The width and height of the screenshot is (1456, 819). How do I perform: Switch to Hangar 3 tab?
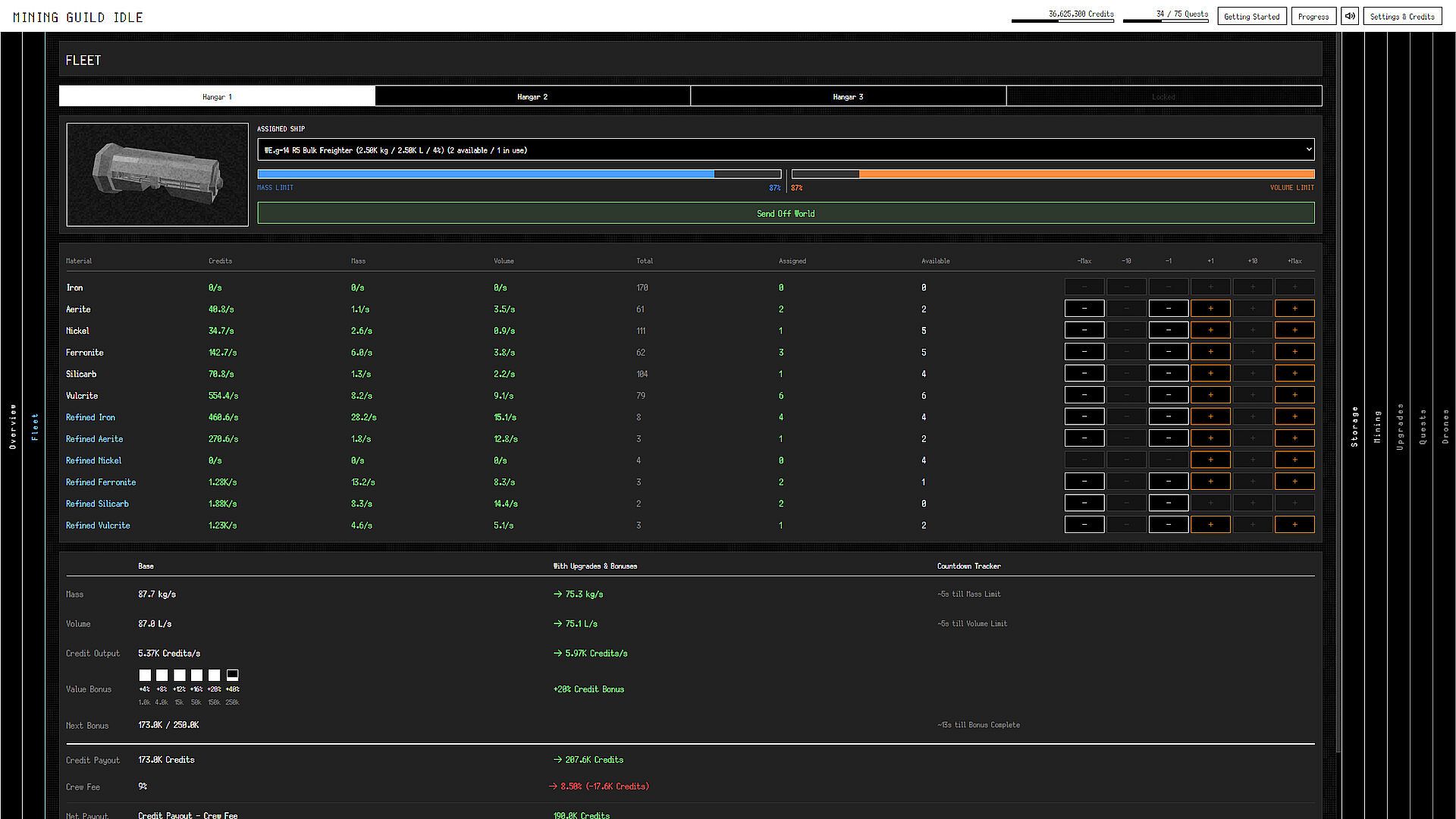pyautogui.click(x=848, y=96)
